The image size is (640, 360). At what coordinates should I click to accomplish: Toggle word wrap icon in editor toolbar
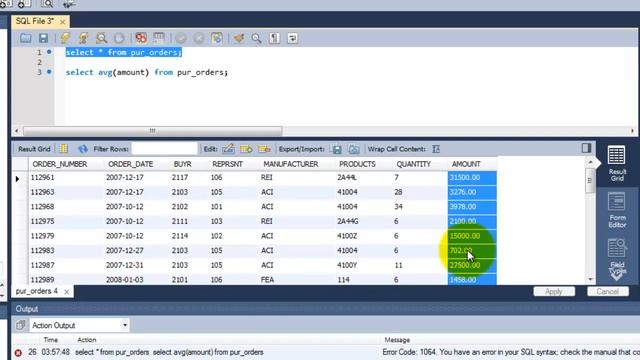tap(292, 38)
